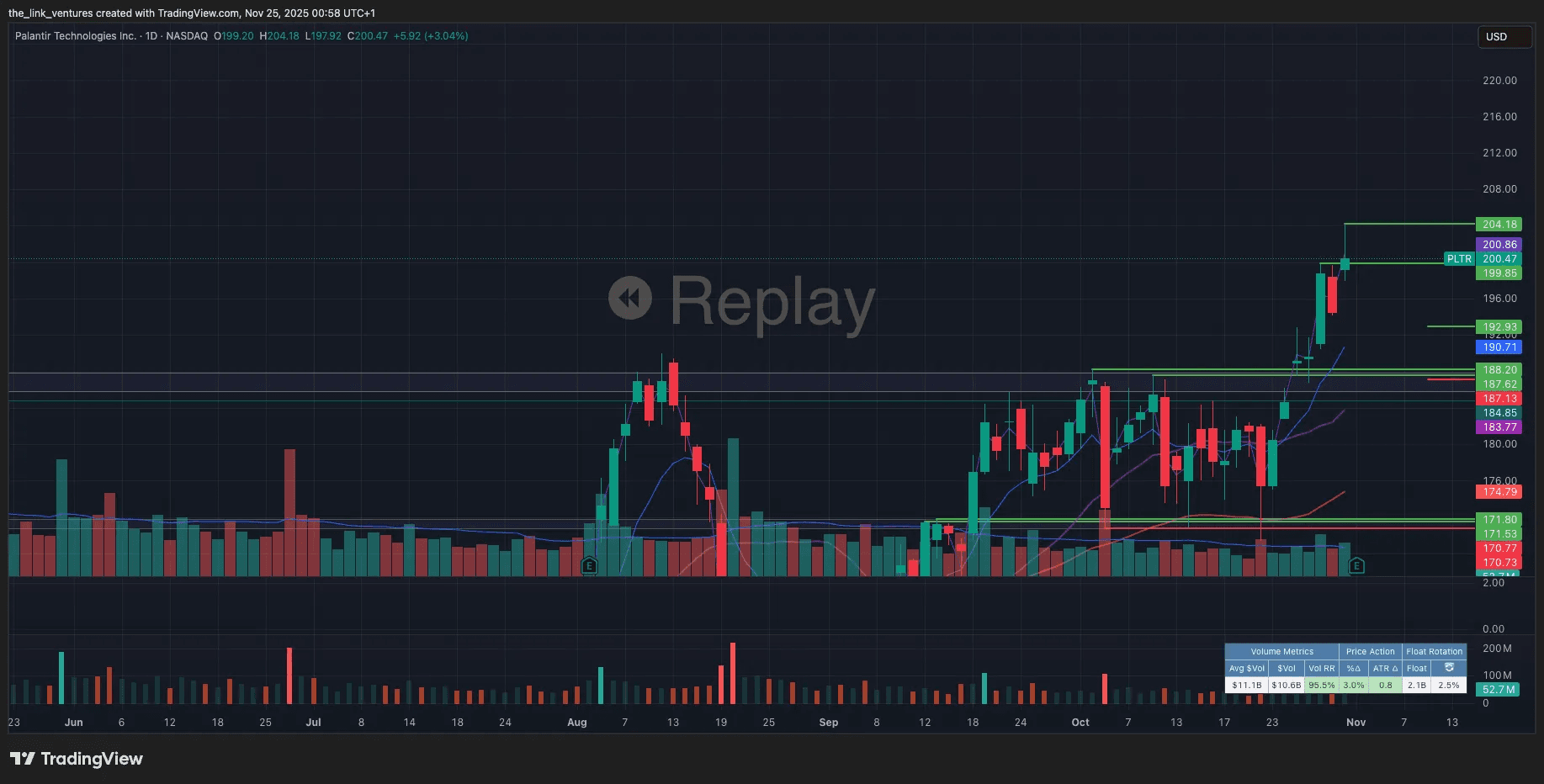Click the 1D interval in the legend
The image size is (1544, 784).
[x=151, y=36]
